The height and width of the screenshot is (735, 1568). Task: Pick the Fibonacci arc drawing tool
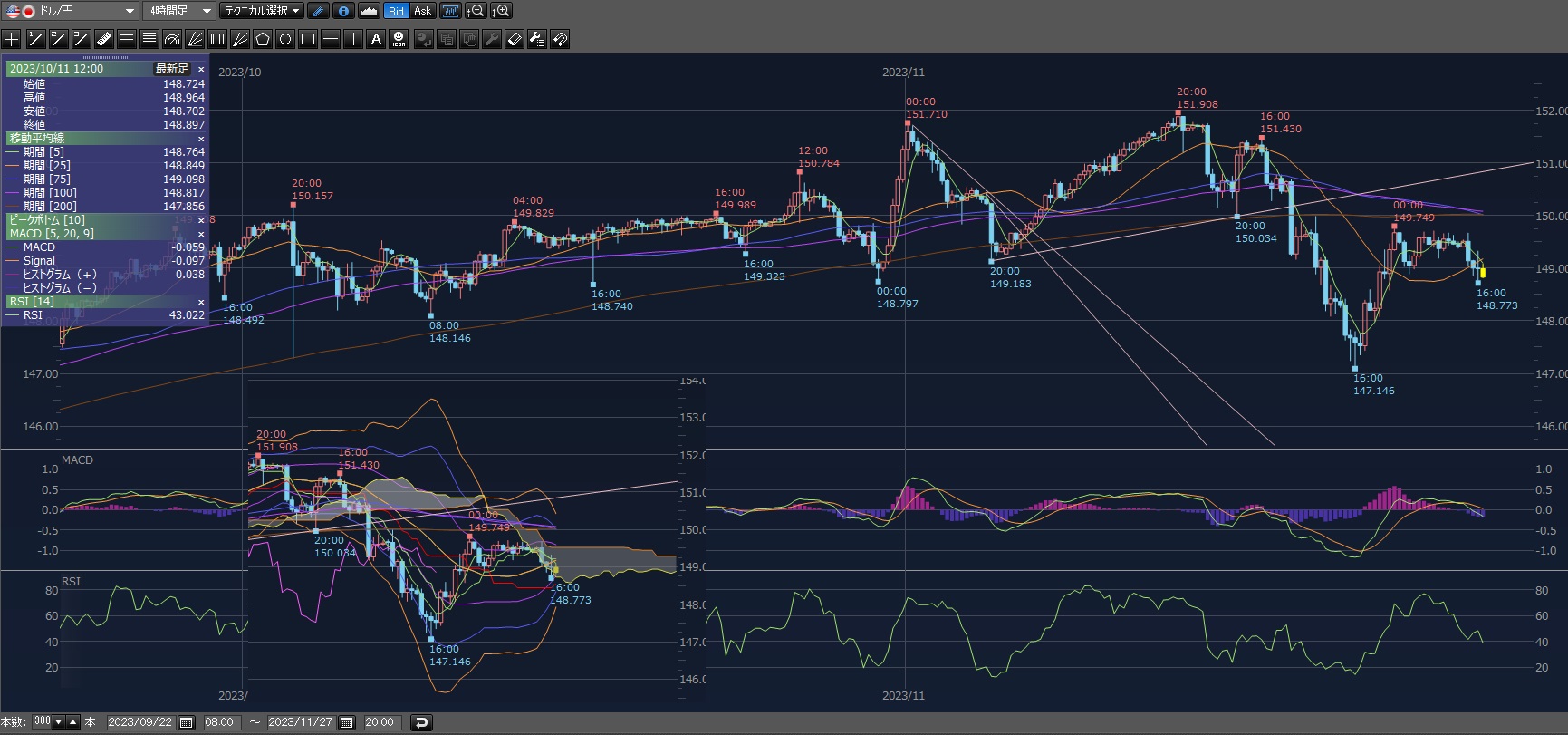click(172, 39)
